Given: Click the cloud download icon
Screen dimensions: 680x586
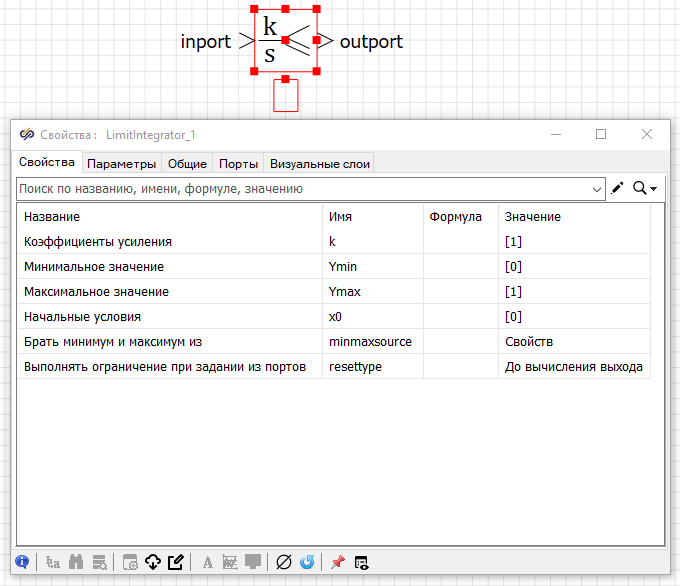Looking at the screenshot, I should (x=153, y=562).
